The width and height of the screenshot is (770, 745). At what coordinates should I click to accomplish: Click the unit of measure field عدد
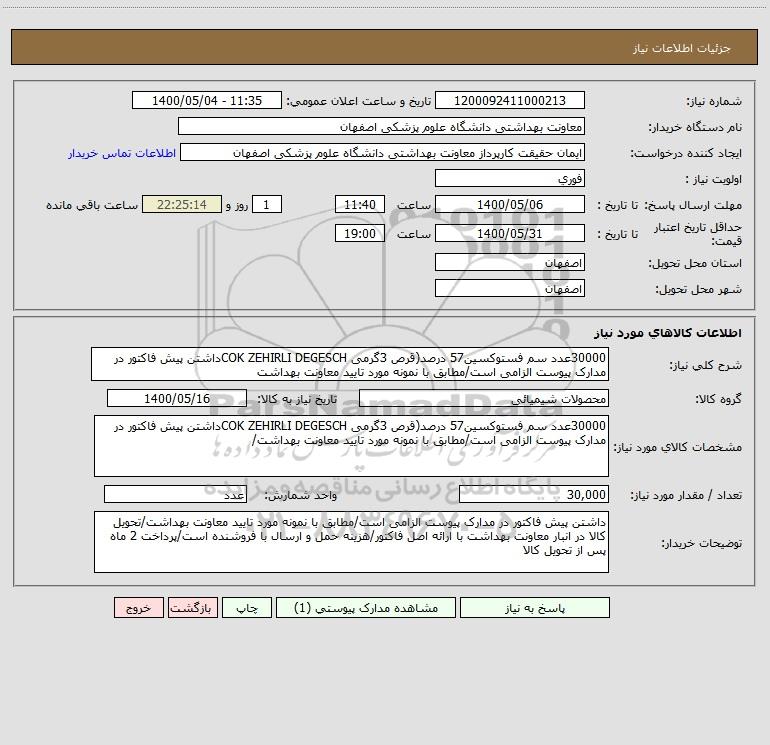coord(175,495)
